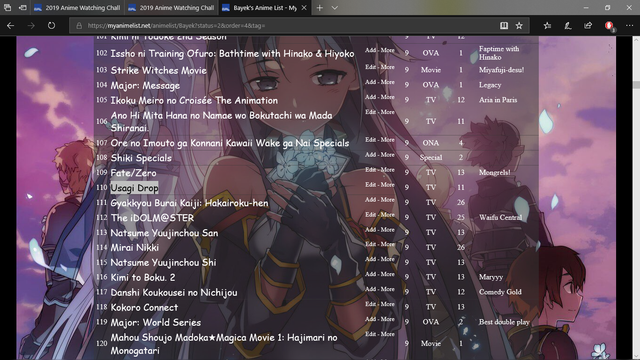Open the Favorites hub icon

point(547,26)
